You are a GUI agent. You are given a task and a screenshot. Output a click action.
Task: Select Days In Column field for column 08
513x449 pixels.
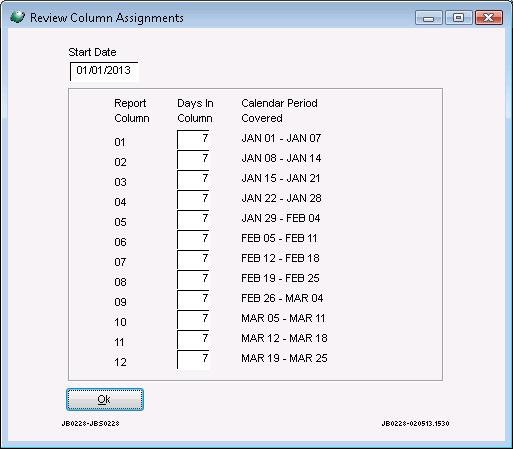(193, 279)
